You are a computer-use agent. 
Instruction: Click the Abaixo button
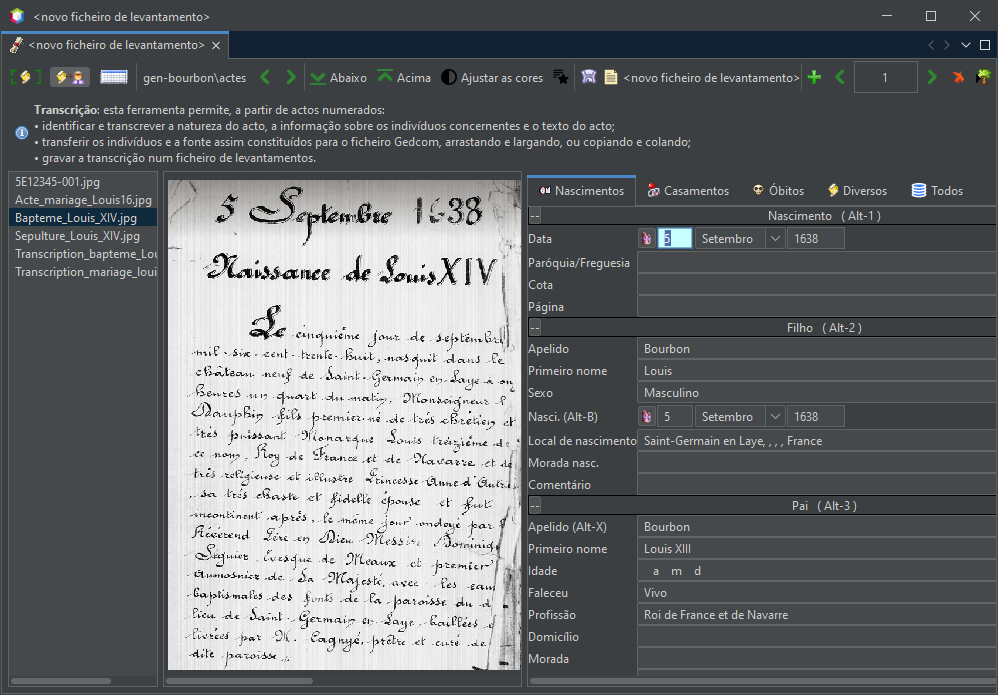(338, 78)
